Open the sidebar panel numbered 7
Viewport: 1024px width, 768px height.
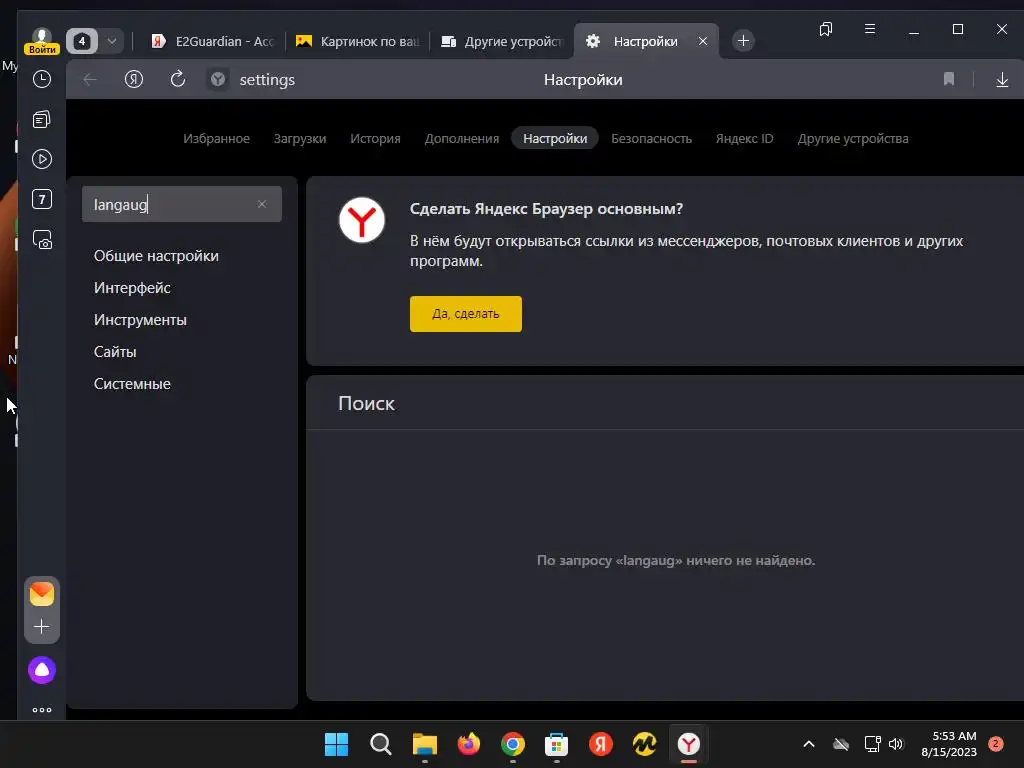tap(42, 199)
